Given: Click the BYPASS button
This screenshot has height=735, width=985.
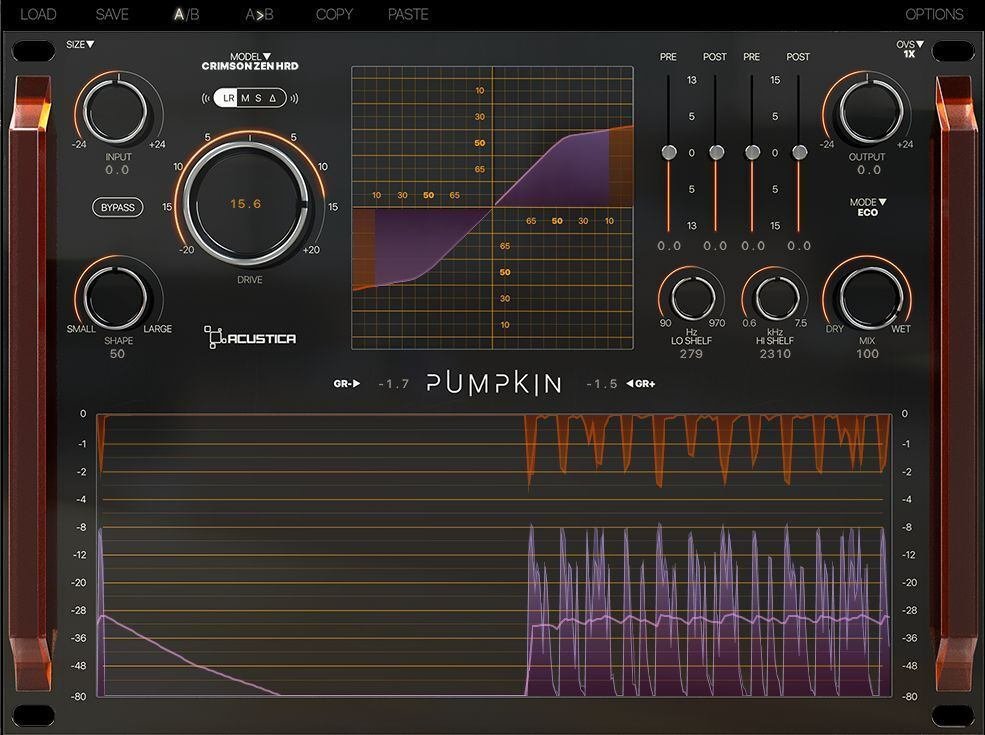Looking at the screenshot, I should coord(117,207).
